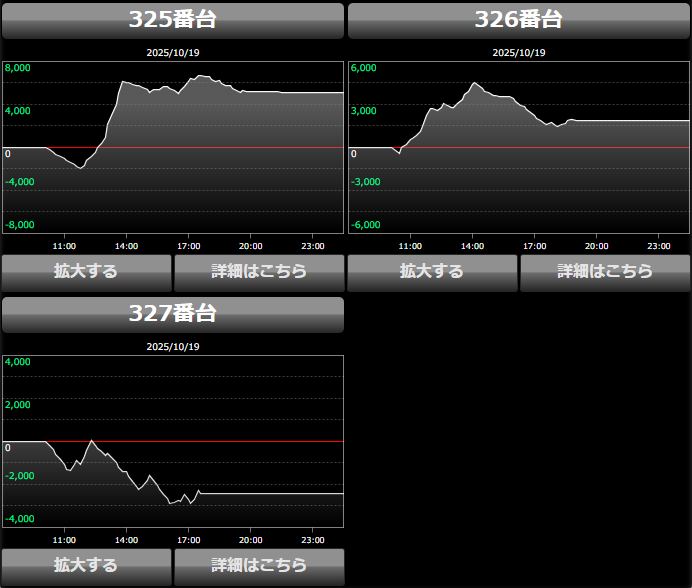
Task: Enlarge the 326番台 graph with 拡大する
Action: [x=432, y=271]
